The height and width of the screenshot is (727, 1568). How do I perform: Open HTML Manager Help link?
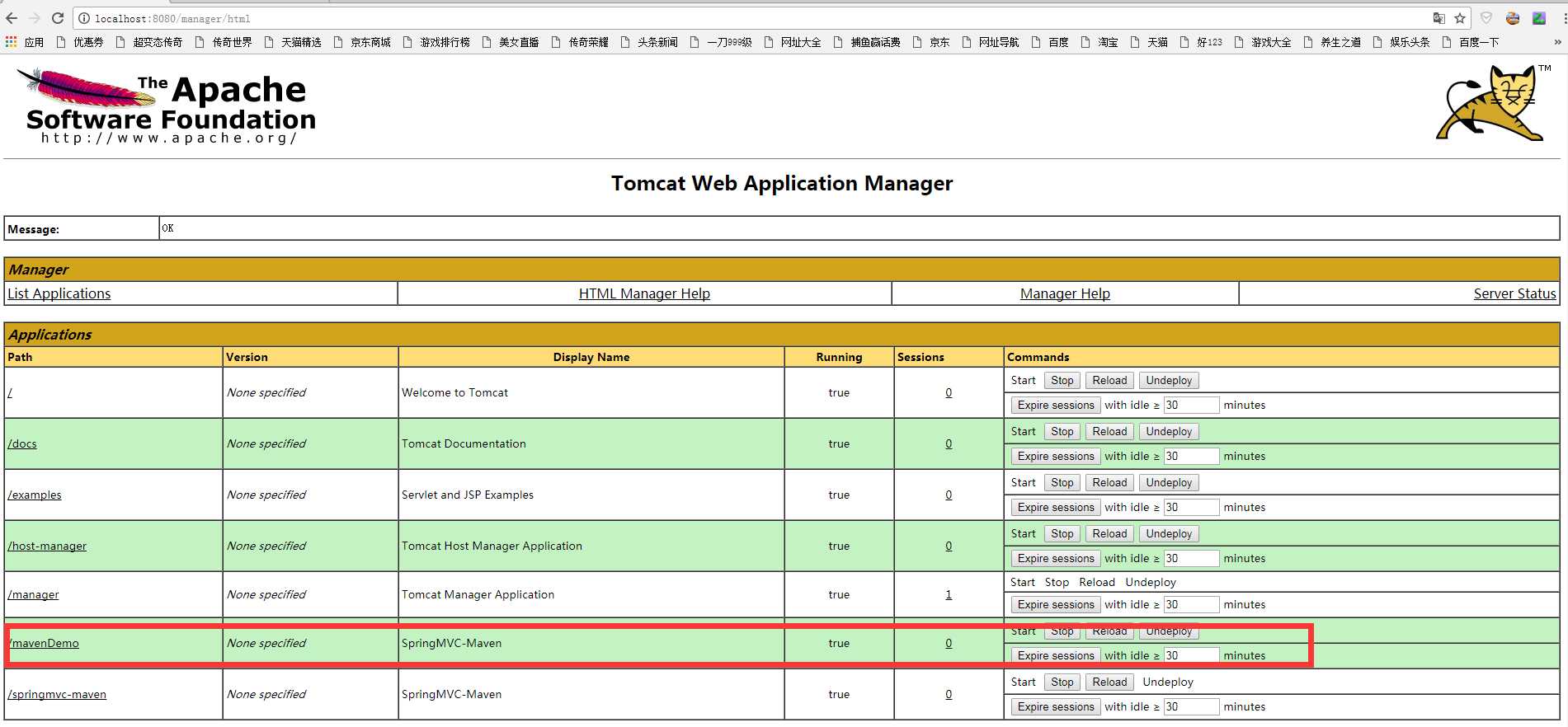[x=644, y=293]
